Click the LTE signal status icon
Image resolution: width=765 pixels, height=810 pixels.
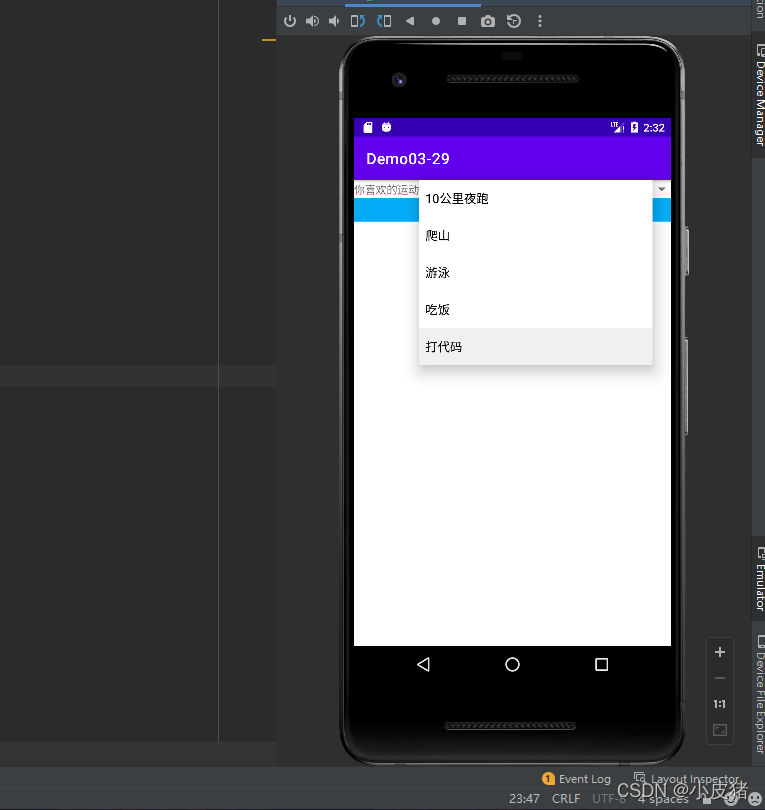pyautogui.click(x=617, y=127)
